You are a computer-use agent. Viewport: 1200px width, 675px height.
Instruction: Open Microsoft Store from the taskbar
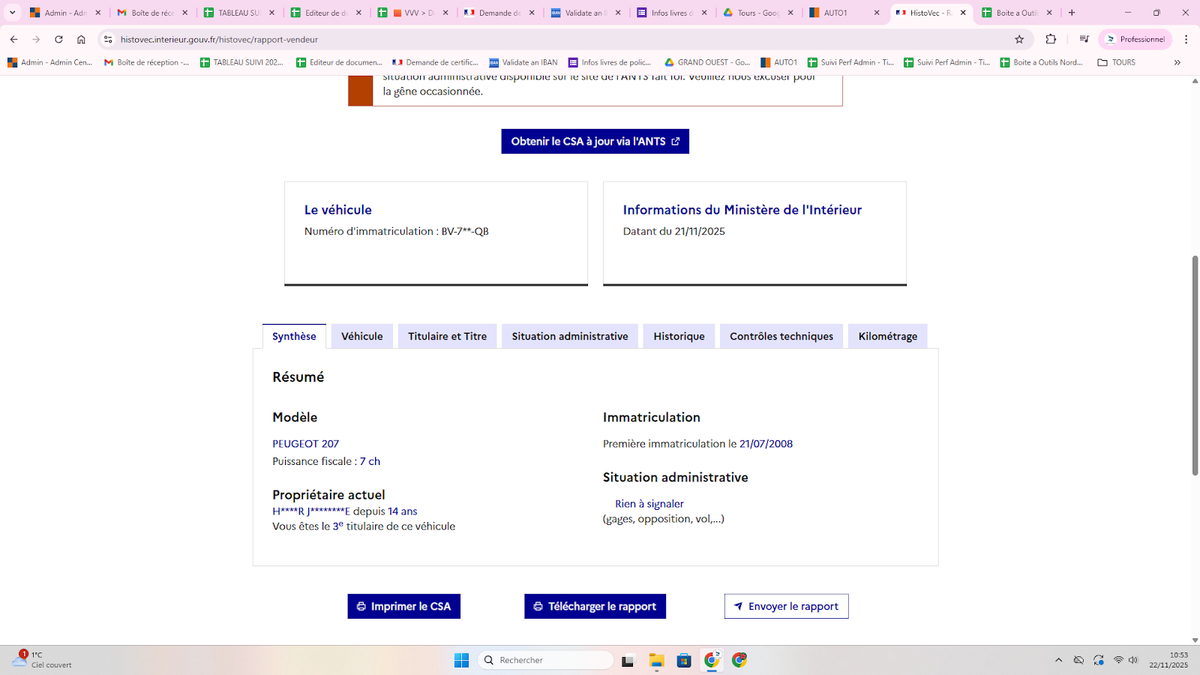(684, 660)
